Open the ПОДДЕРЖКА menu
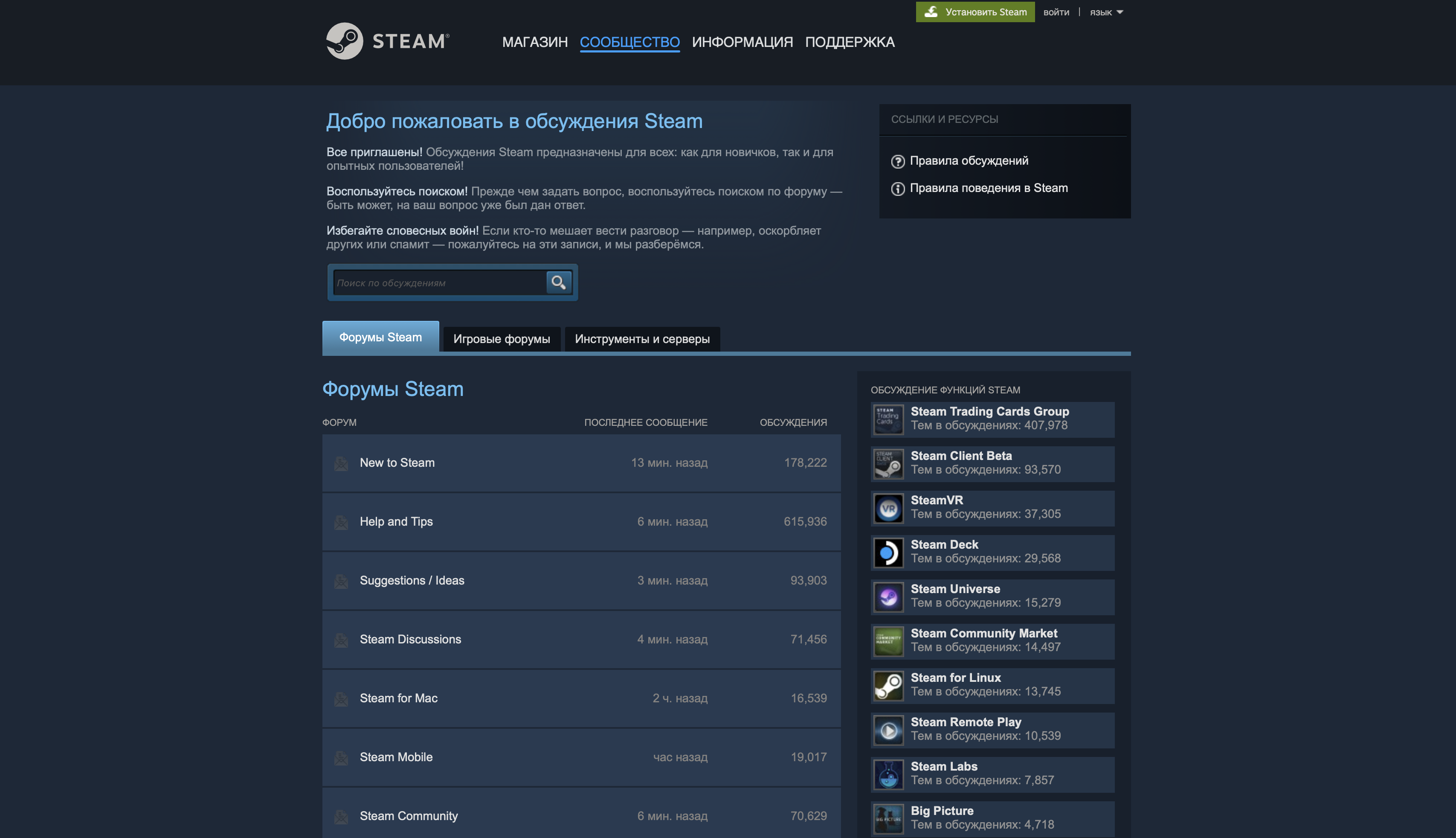Screen dimensions: 1456x838 coord(850,42)
